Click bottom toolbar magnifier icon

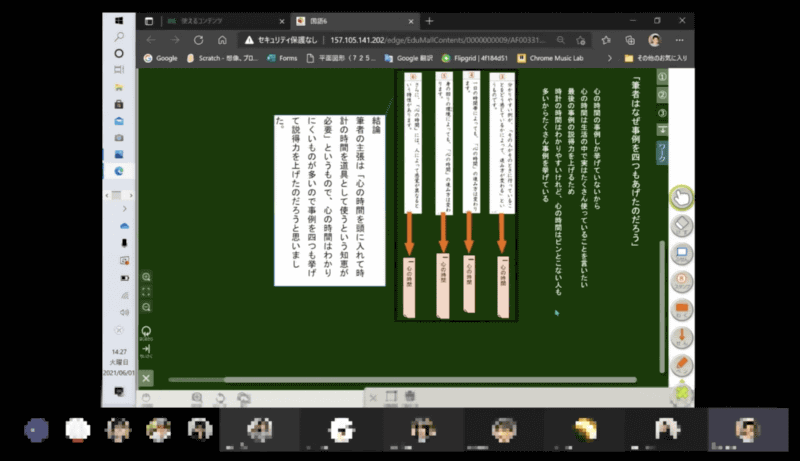[x=197, y=398]
